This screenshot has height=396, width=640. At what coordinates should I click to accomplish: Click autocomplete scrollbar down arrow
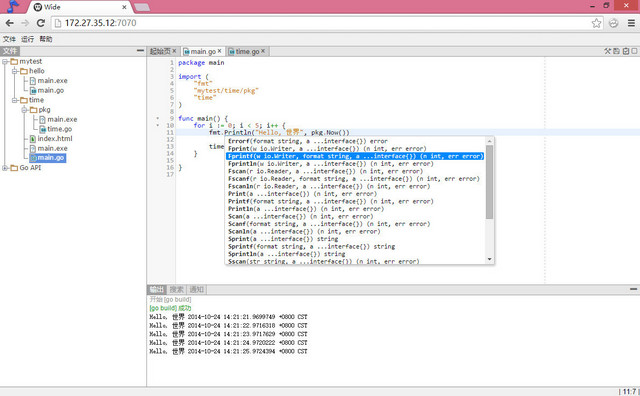[489, 259]
